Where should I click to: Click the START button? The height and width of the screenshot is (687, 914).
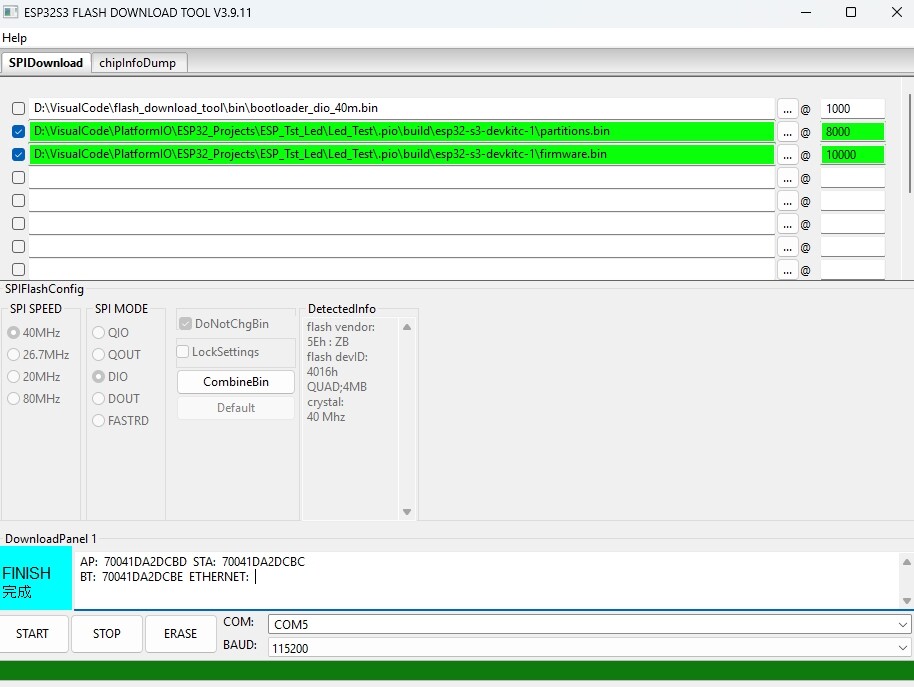[x=33, y=633]
